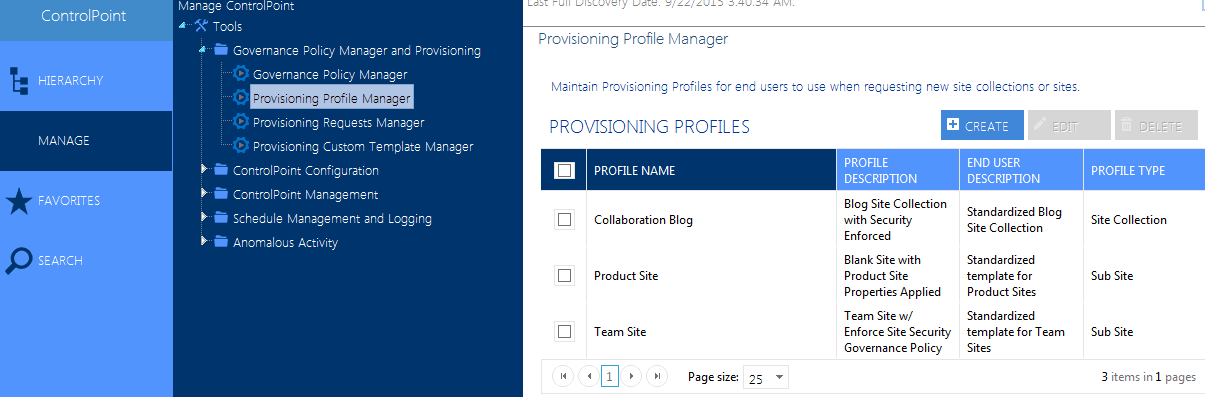Click Provisioning Custom Template Manager gear icon
Image resolution: width=1205 pixels, height=397 pixels.
click(x=240, y=145)
